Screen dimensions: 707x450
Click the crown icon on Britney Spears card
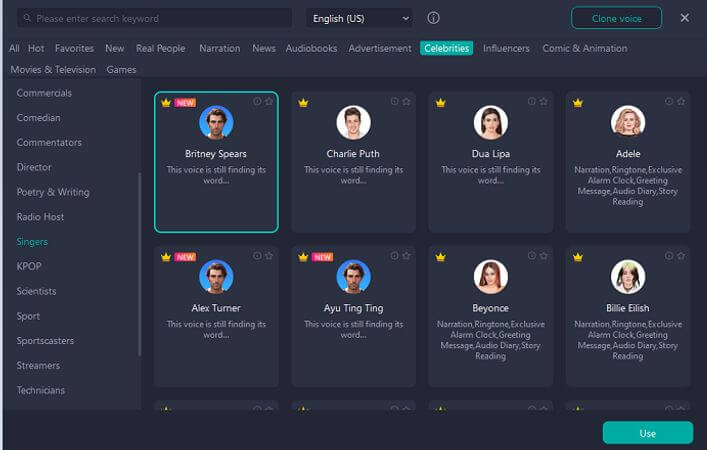tap(166, 103)
